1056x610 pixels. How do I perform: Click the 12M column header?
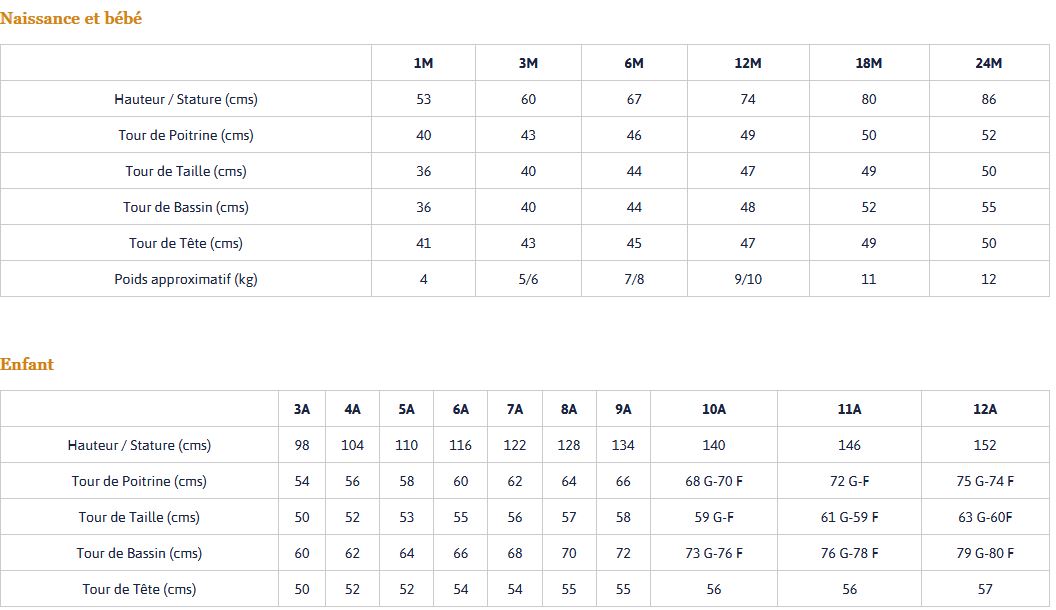pyautogui.click(x=747, y=63)
